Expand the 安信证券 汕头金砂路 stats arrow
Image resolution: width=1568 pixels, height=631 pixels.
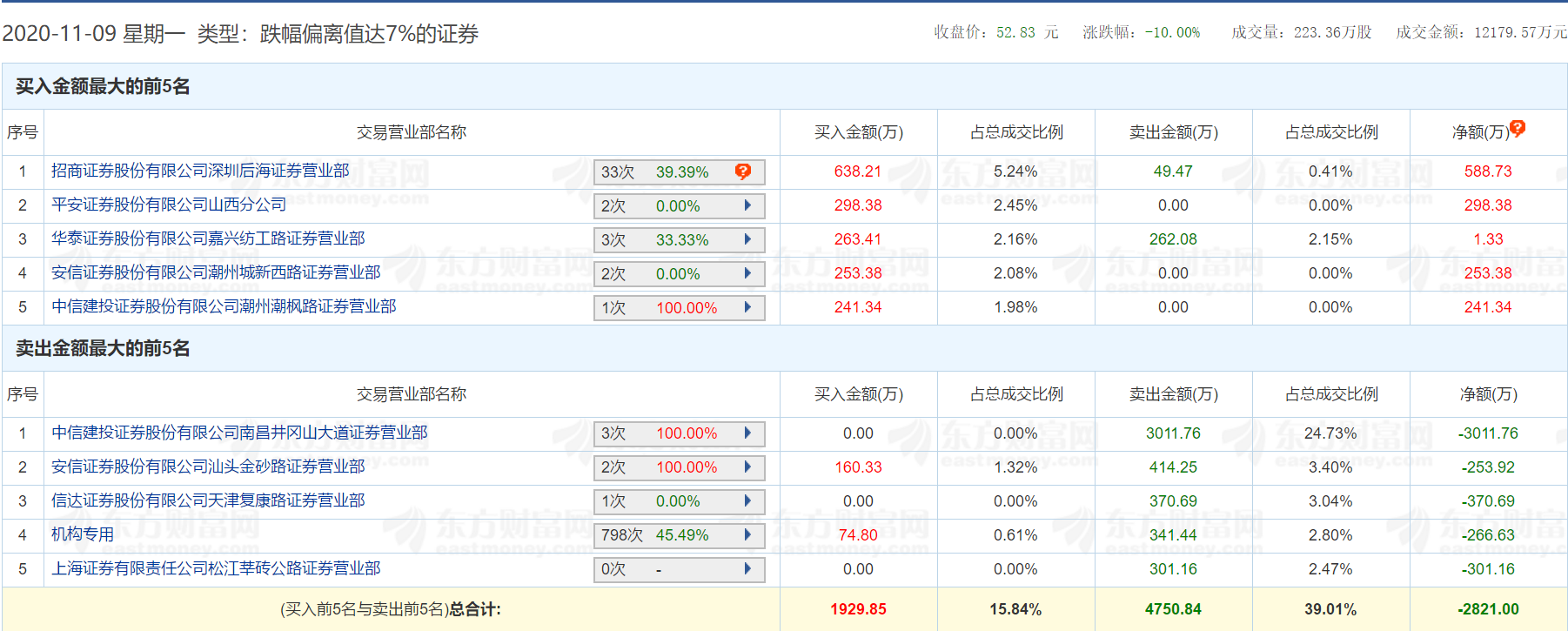point(747,467)
